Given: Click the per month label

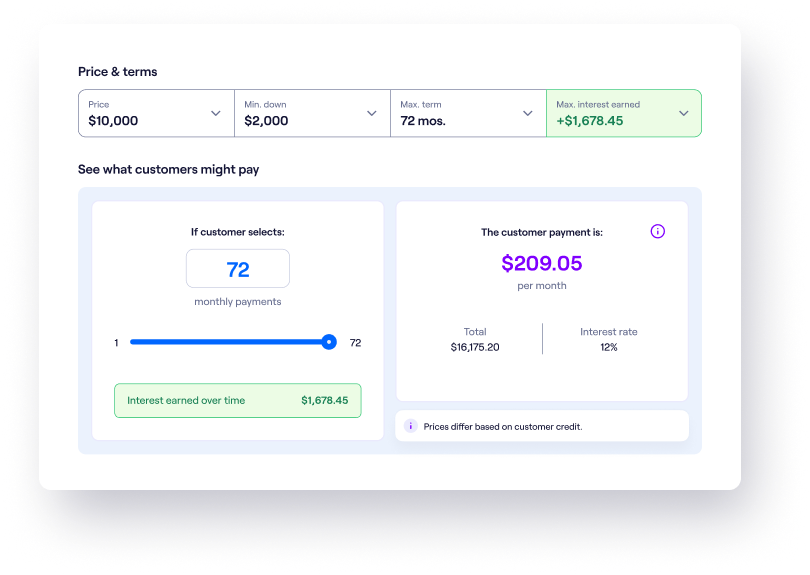Looking at the screenshot, I should coord(541,286).
